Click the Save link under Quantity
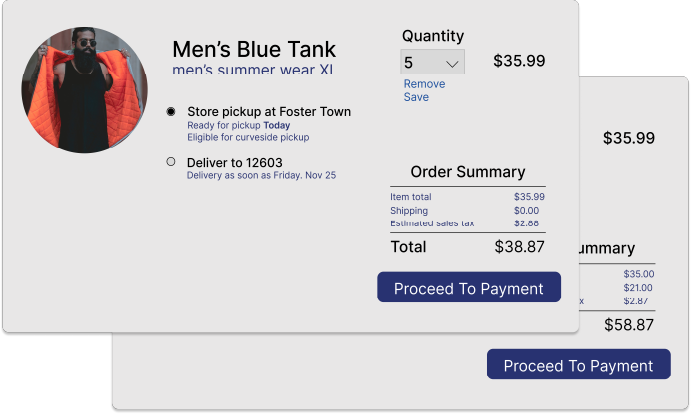This screenshot has width=692, height=414. (x=416, y=97)
